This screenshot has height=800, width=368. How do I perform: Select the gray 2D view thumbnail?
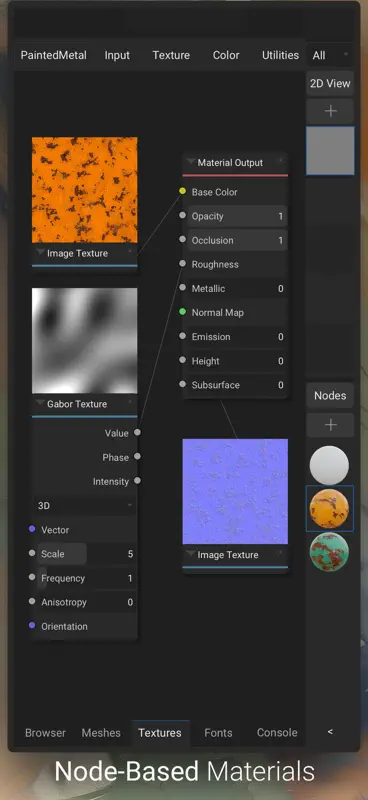tap(330, 151)
